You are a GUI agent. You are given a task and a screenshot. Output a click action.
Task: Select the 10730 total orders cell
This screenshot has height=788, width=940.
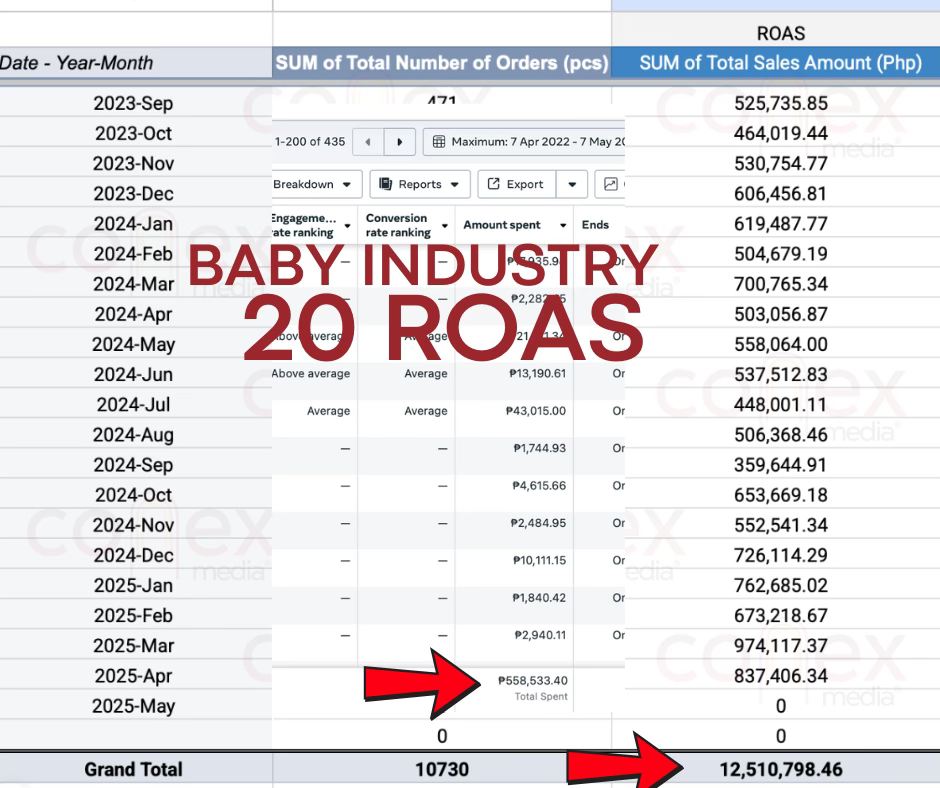[442, 769]
